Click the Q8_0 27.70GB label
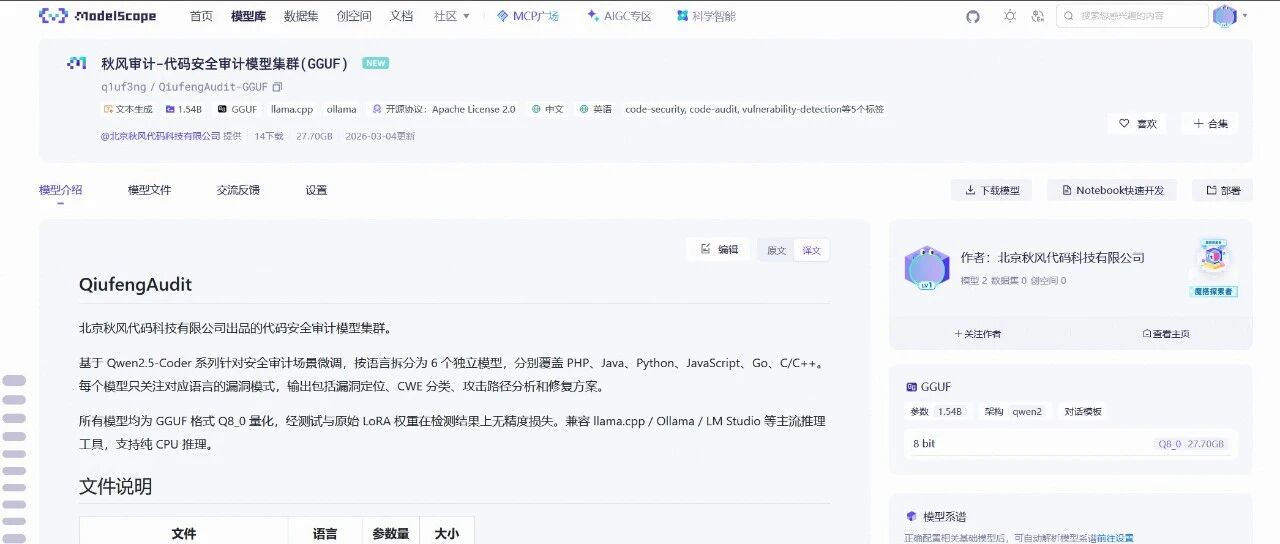 (1191, 444)
